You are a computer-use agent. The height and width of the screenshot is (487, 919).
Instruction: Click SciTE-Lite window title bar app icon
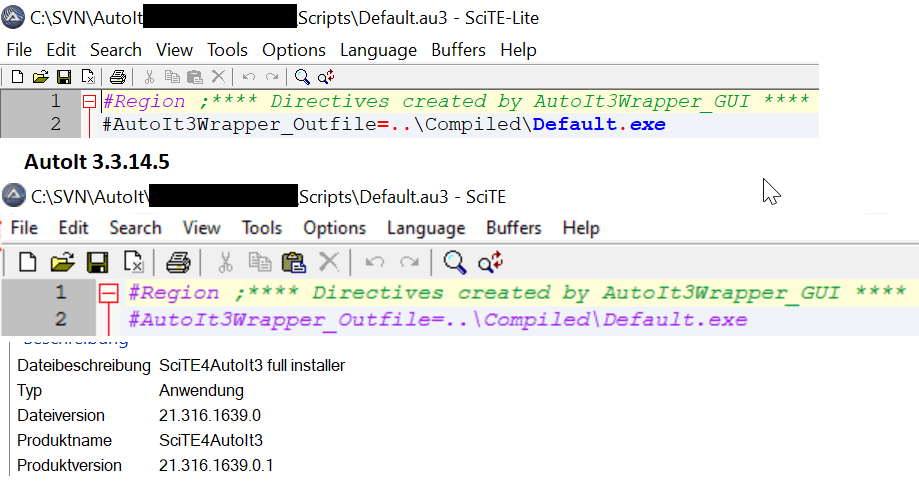(x=13, y=17)
